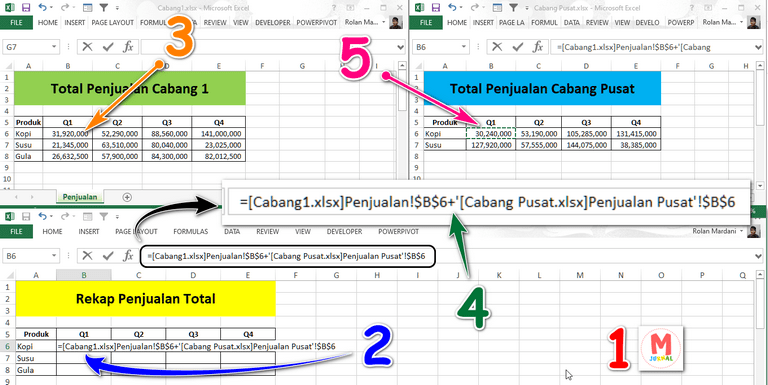The height and width of the screenshot is (385, 768).
Task: Open Customize Quick Access dropdown in Cabang Pusat
Action: pyautogui.click(x=528, y=8)
